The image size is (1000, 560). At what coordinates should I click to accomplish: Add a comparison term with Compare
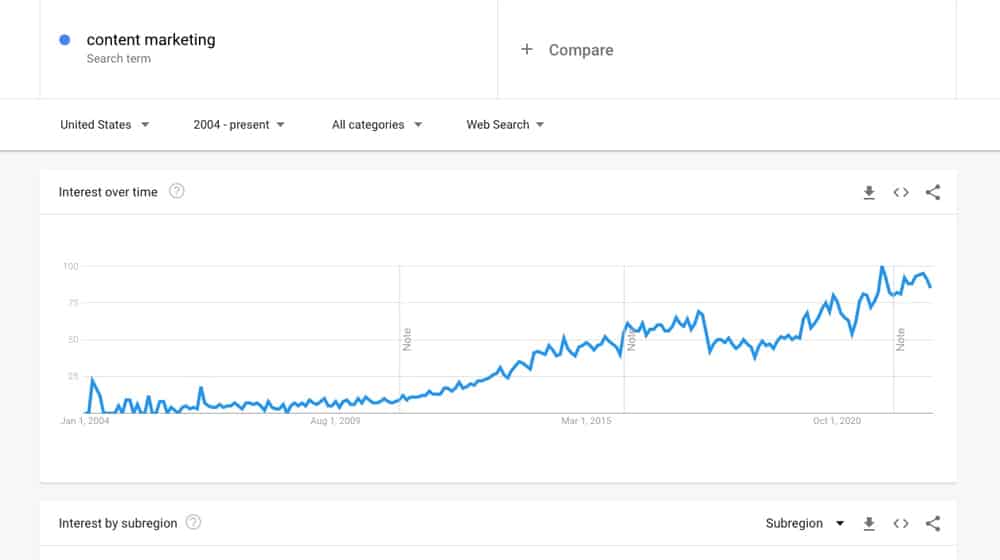(x=581, y=50)
